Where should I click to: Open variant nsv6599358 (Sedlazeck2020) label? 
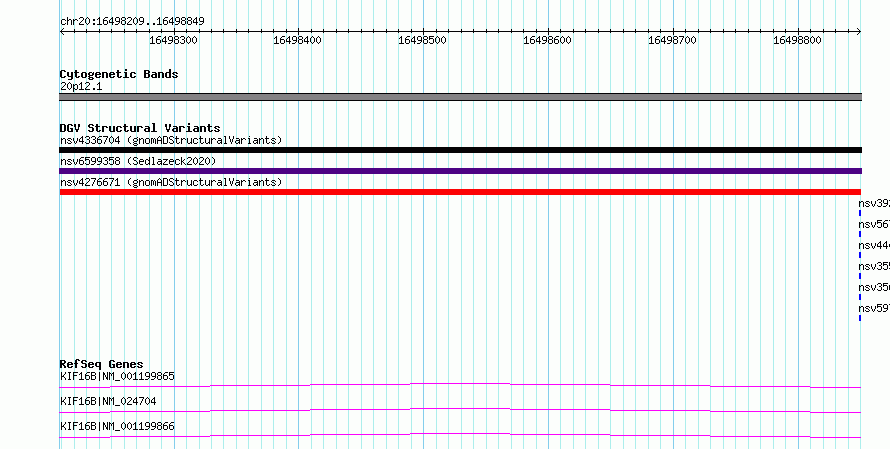138,161
